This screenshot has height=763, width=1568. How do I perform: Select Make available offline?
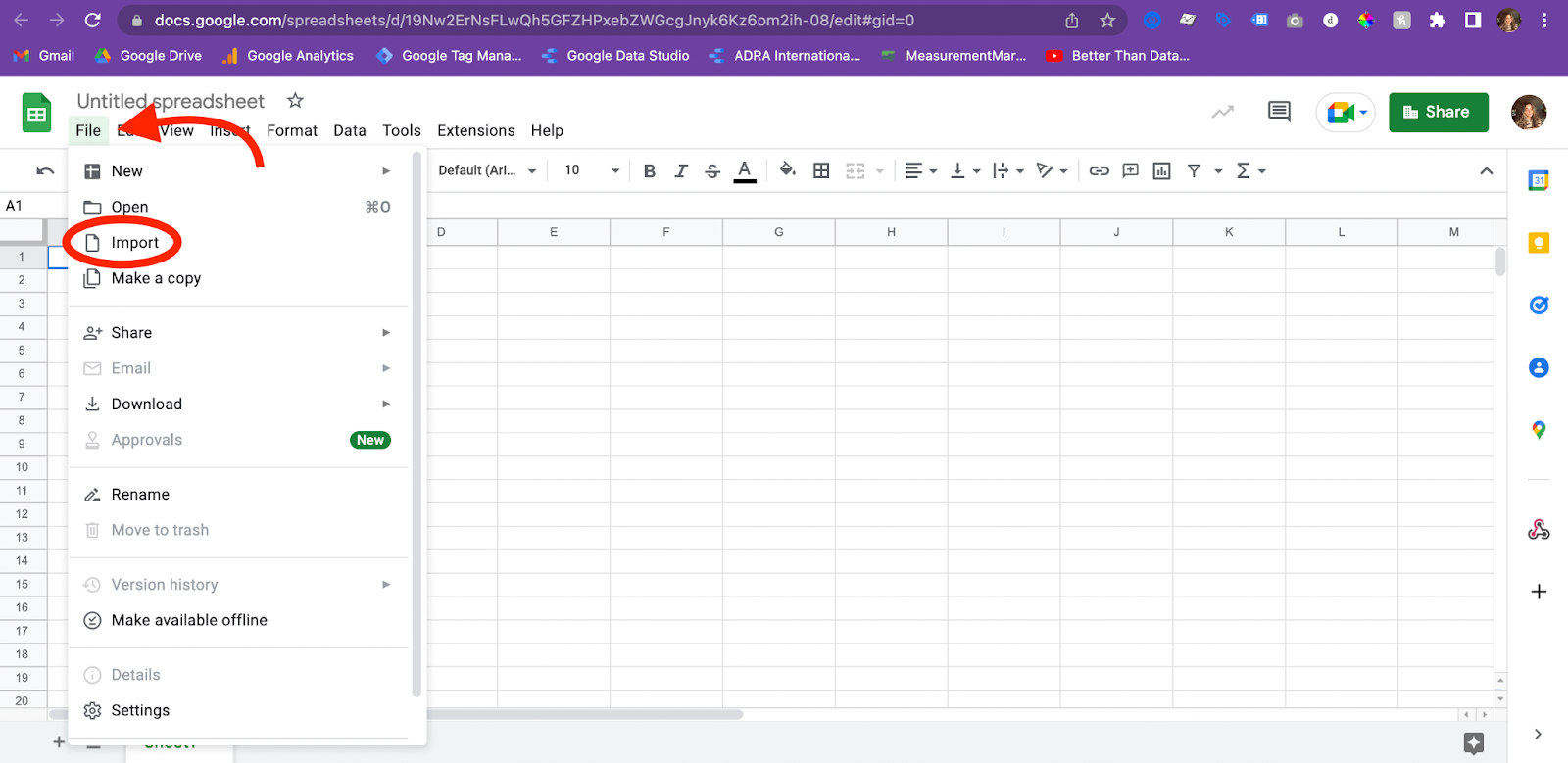(x=238, y=620)
